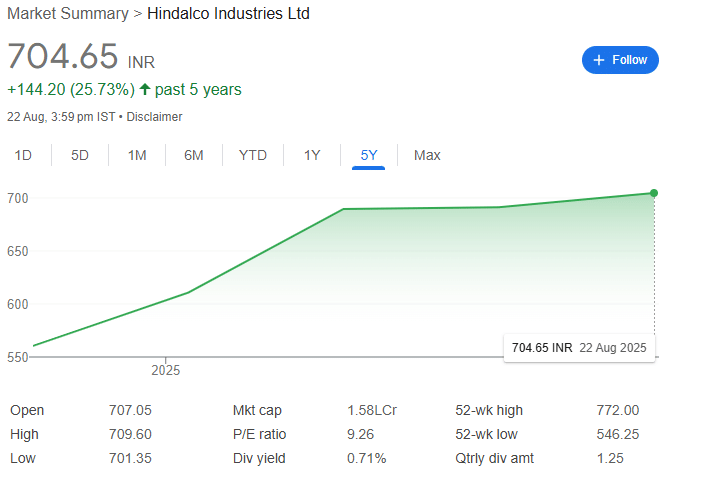Click the green upward arrow icon
Screen dimensions: 703x489
(144, 89)
